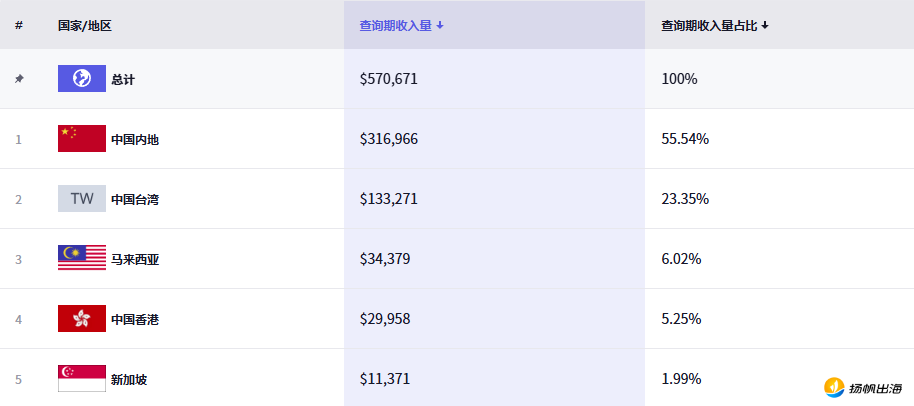The image size is (914, 406).
Task: Open the 马来西亚 country link
Action: click(x=135, y=259)
